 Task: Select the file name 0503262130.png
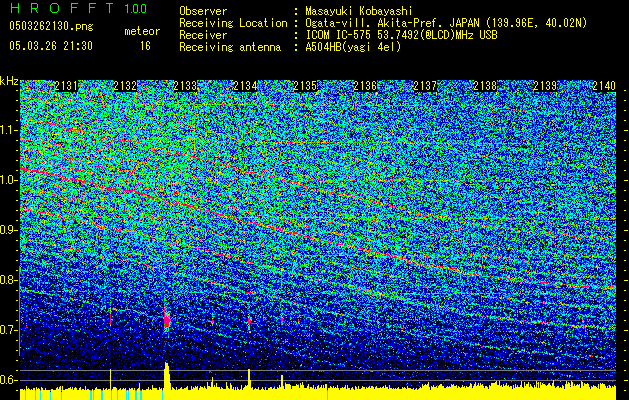tap(51, 26)
